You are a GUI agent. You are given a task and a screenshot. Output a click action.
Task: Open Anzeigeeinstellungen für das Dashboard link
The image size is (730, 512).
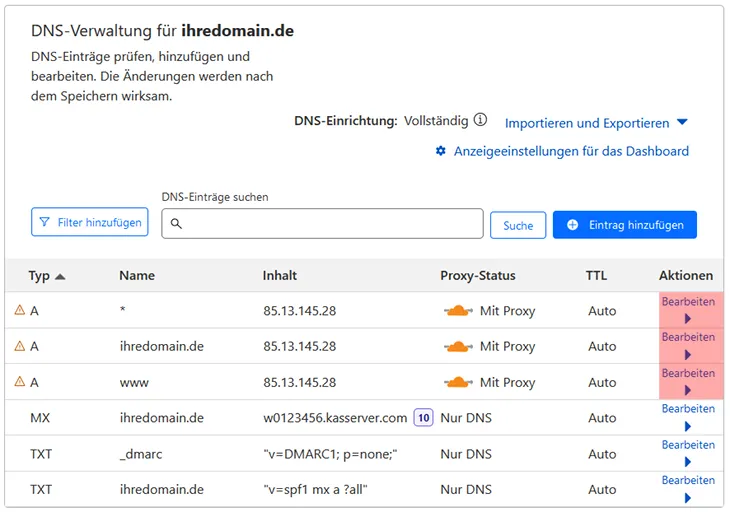click(x=571, y=151)
